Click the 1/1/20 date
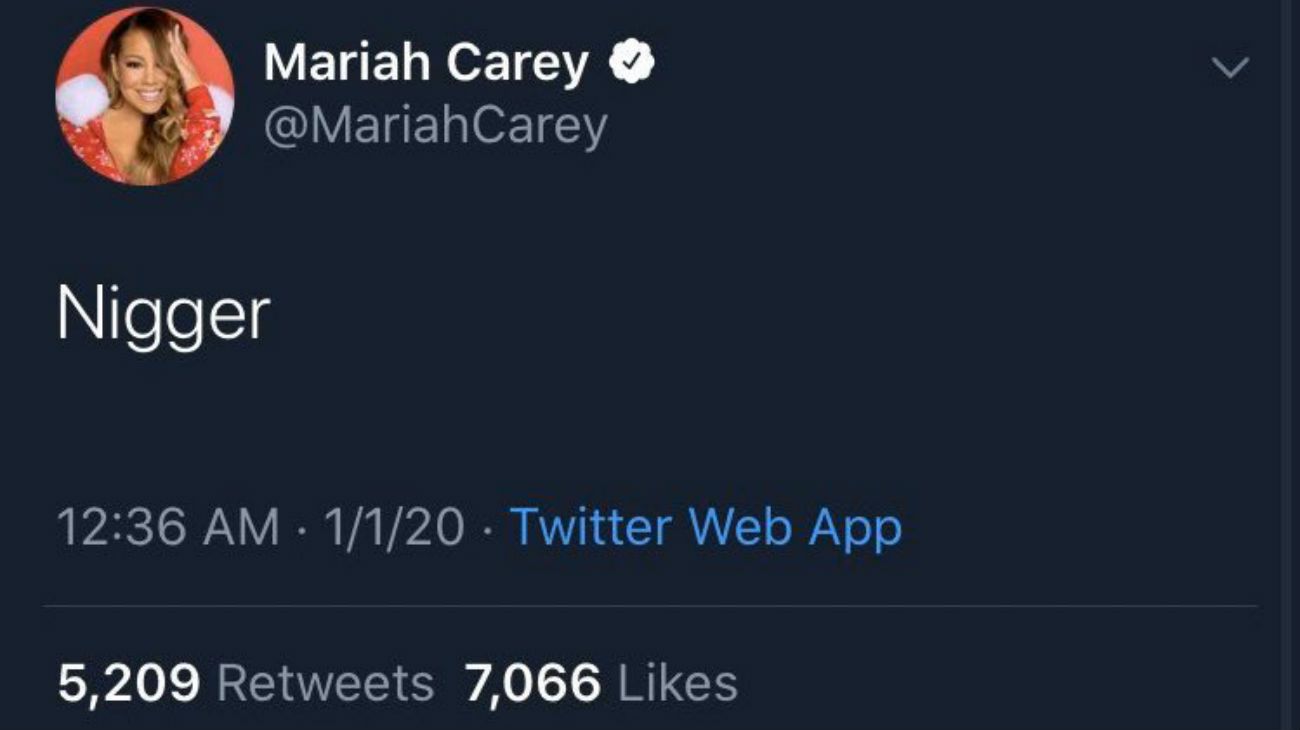1300x730 pixels. pyautogui.click(x=394, y=527)
